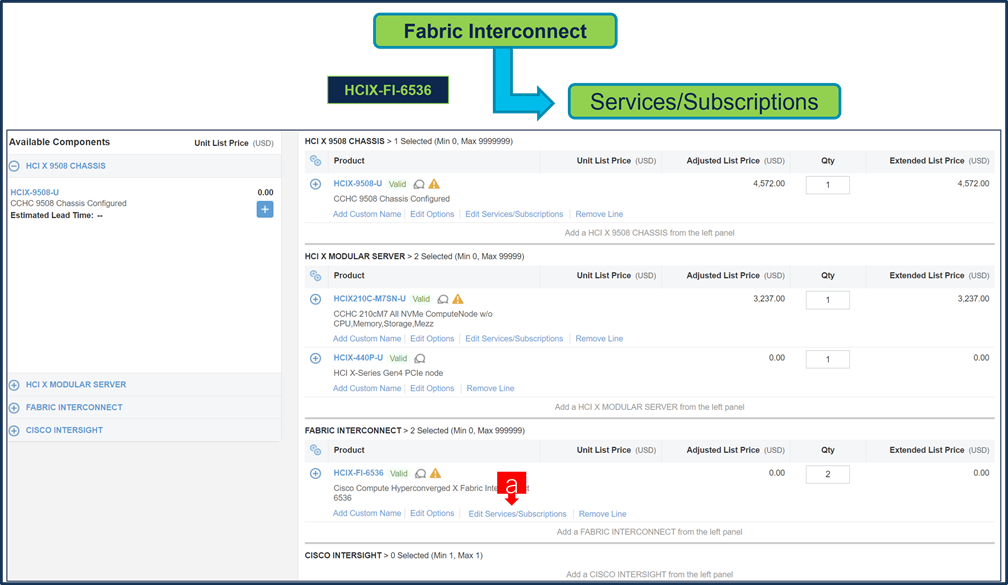Click the warning triangle next to HCIX-FI-6536
Image resolution: width=1008 pixels, height=585 pixels.
[x=436, y=473]
